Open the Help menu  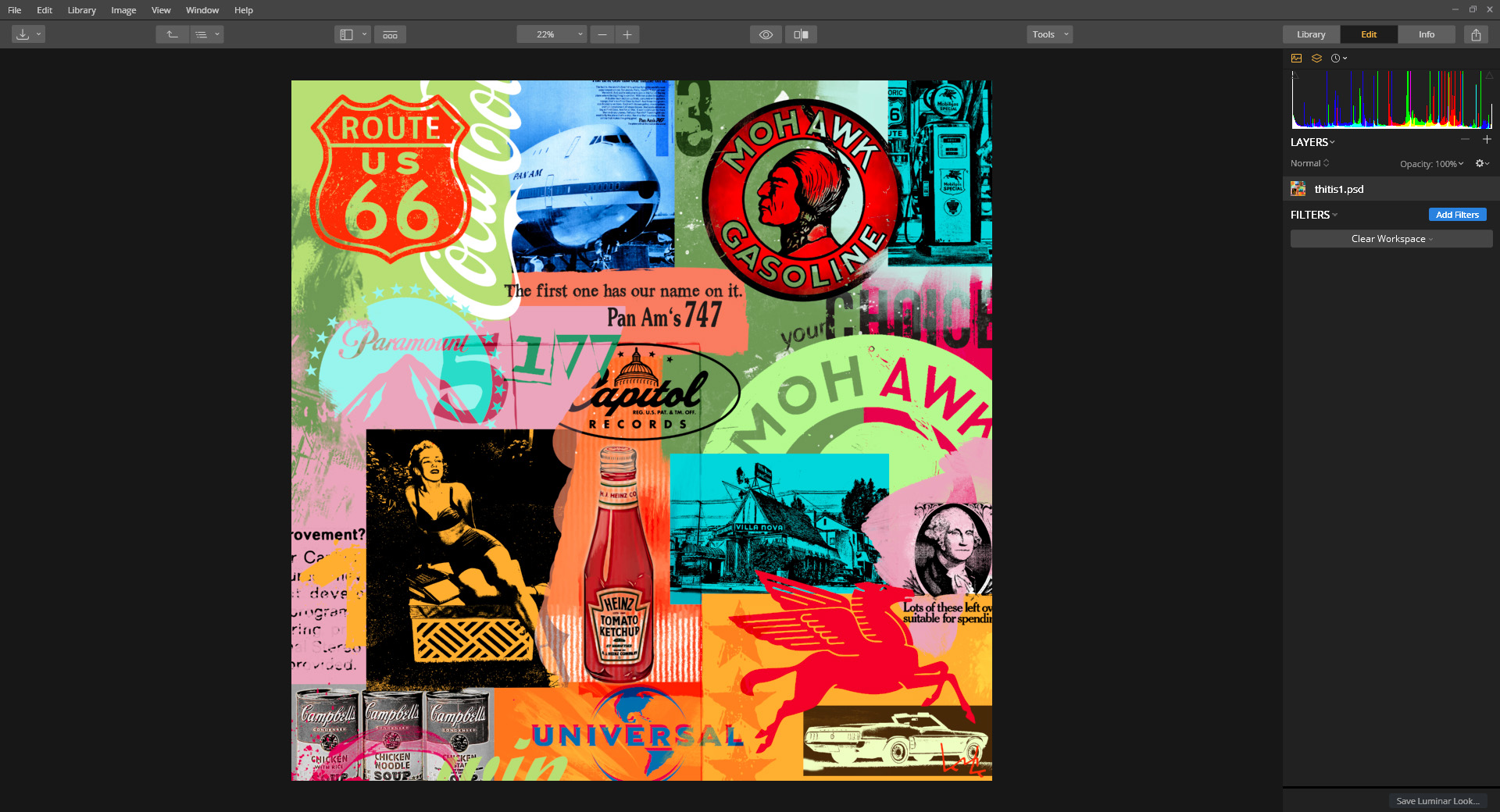point(244,10)
